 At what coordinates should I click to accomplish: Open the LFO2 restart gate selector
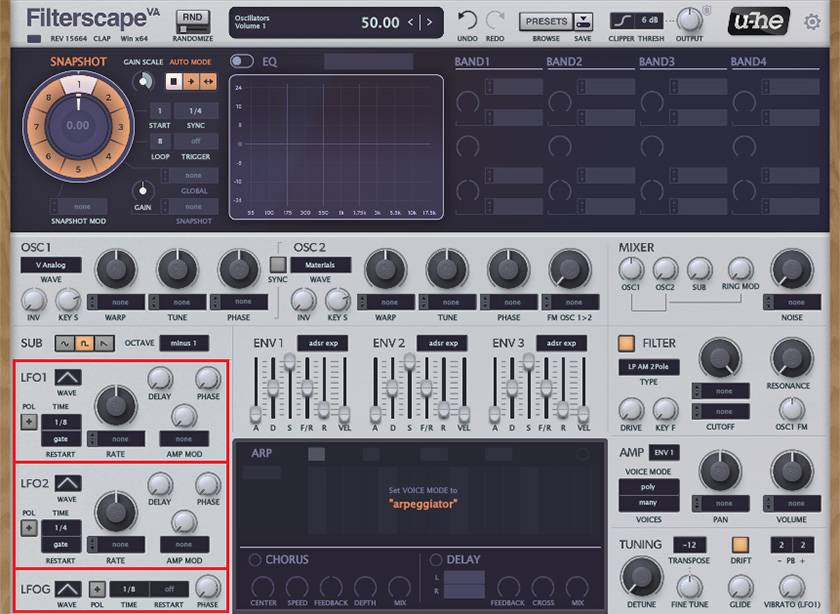[x=61, y=544]
